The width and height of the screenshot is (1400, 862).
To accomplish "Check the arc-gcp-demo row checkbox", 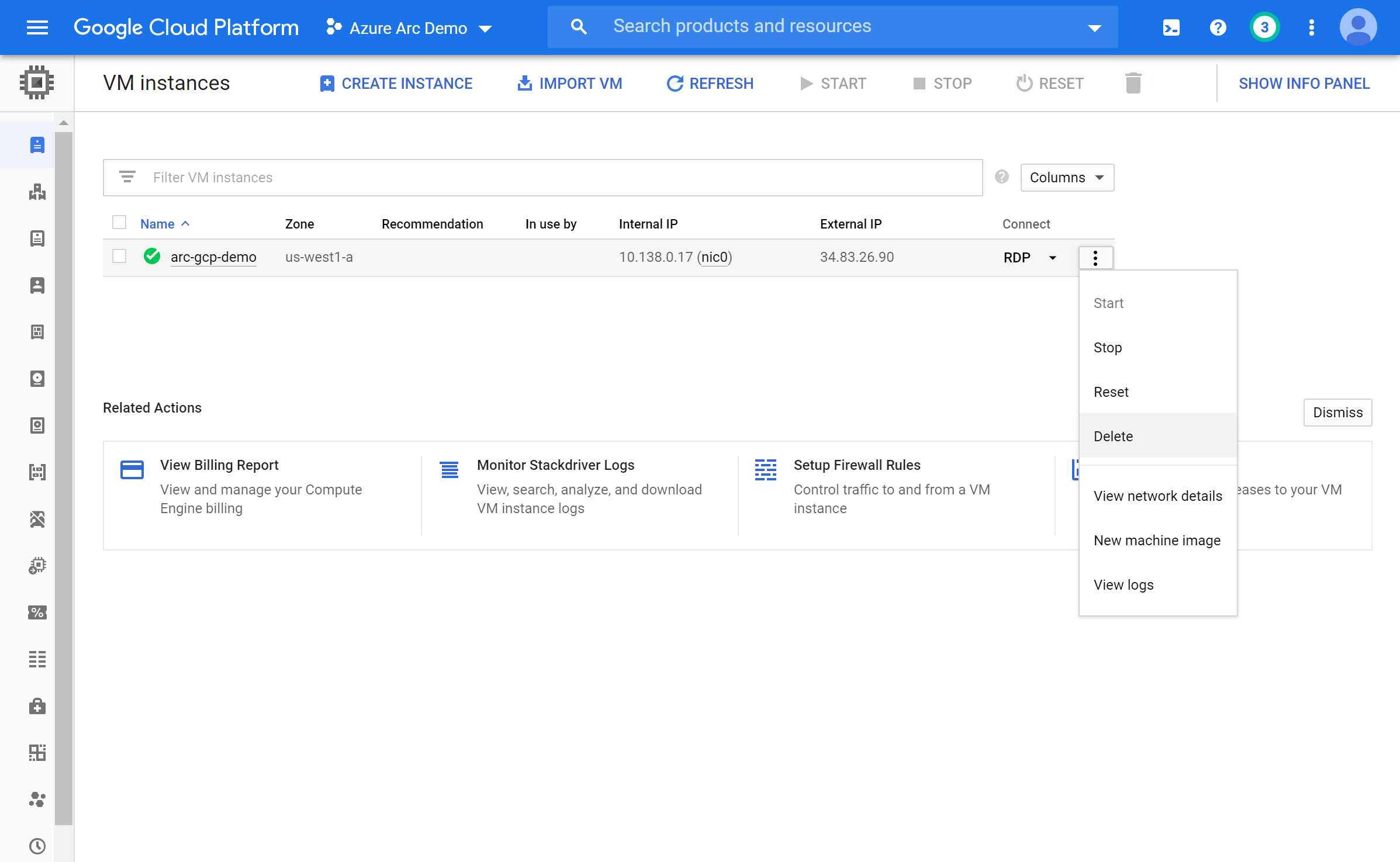I will 119,257.
